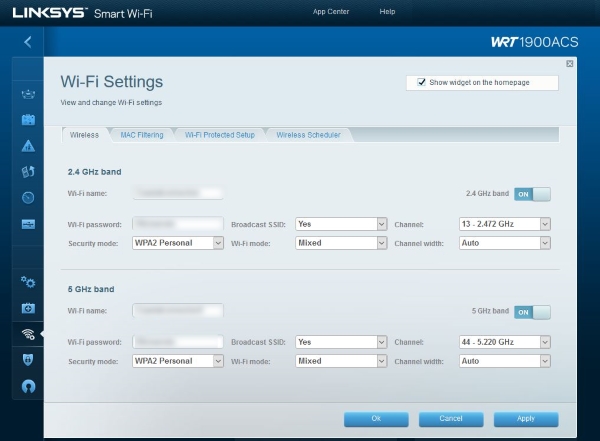Switch to the Wireless Scheduler tab
600x441 pixels.
click(308, 135)
